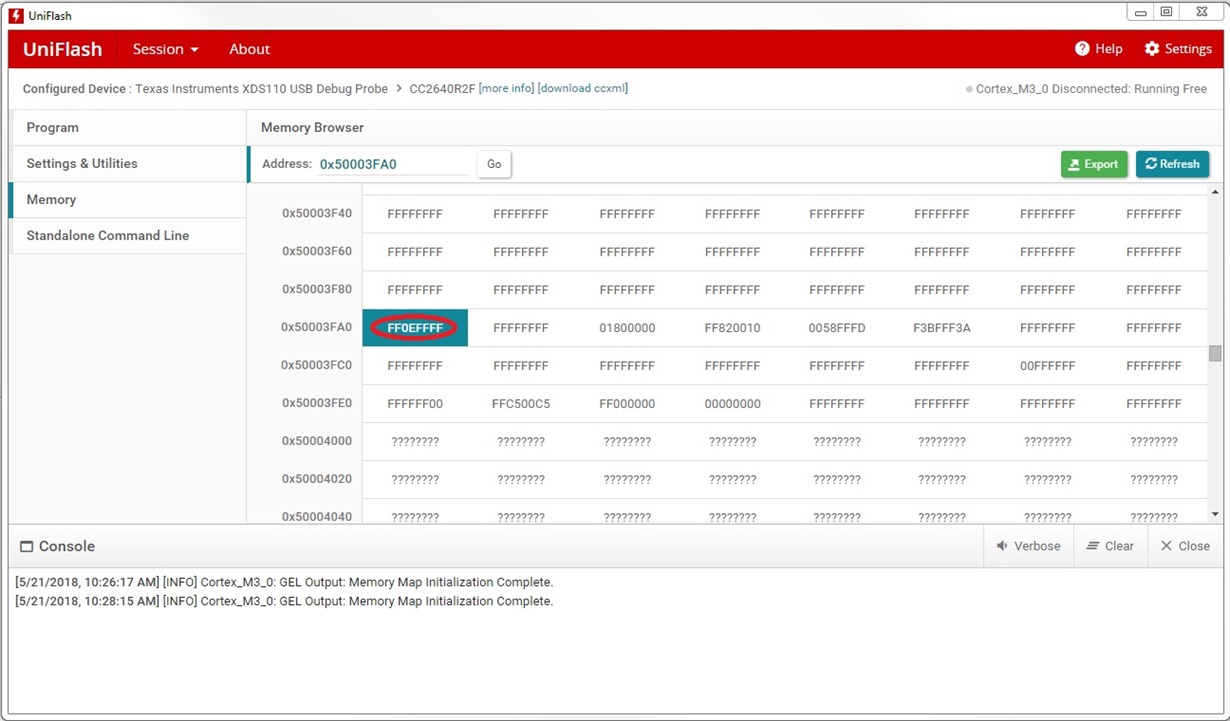This screenshot has width=1230, height=721.
Task: Click the memory table vertical scrollbar
Action: [1213, 353]
